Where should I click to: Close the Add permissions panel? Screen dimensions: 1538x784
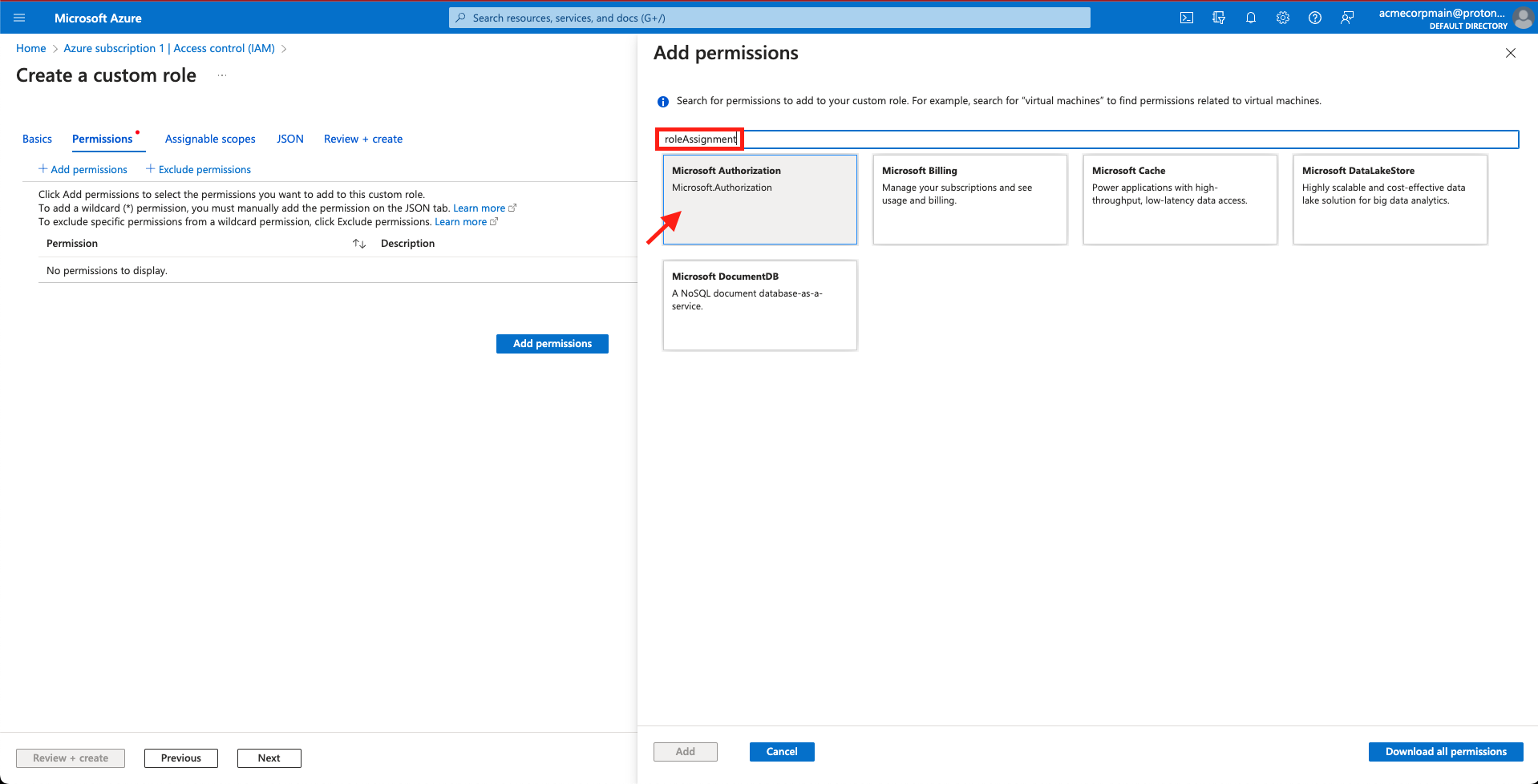(x=1511, y=53)
